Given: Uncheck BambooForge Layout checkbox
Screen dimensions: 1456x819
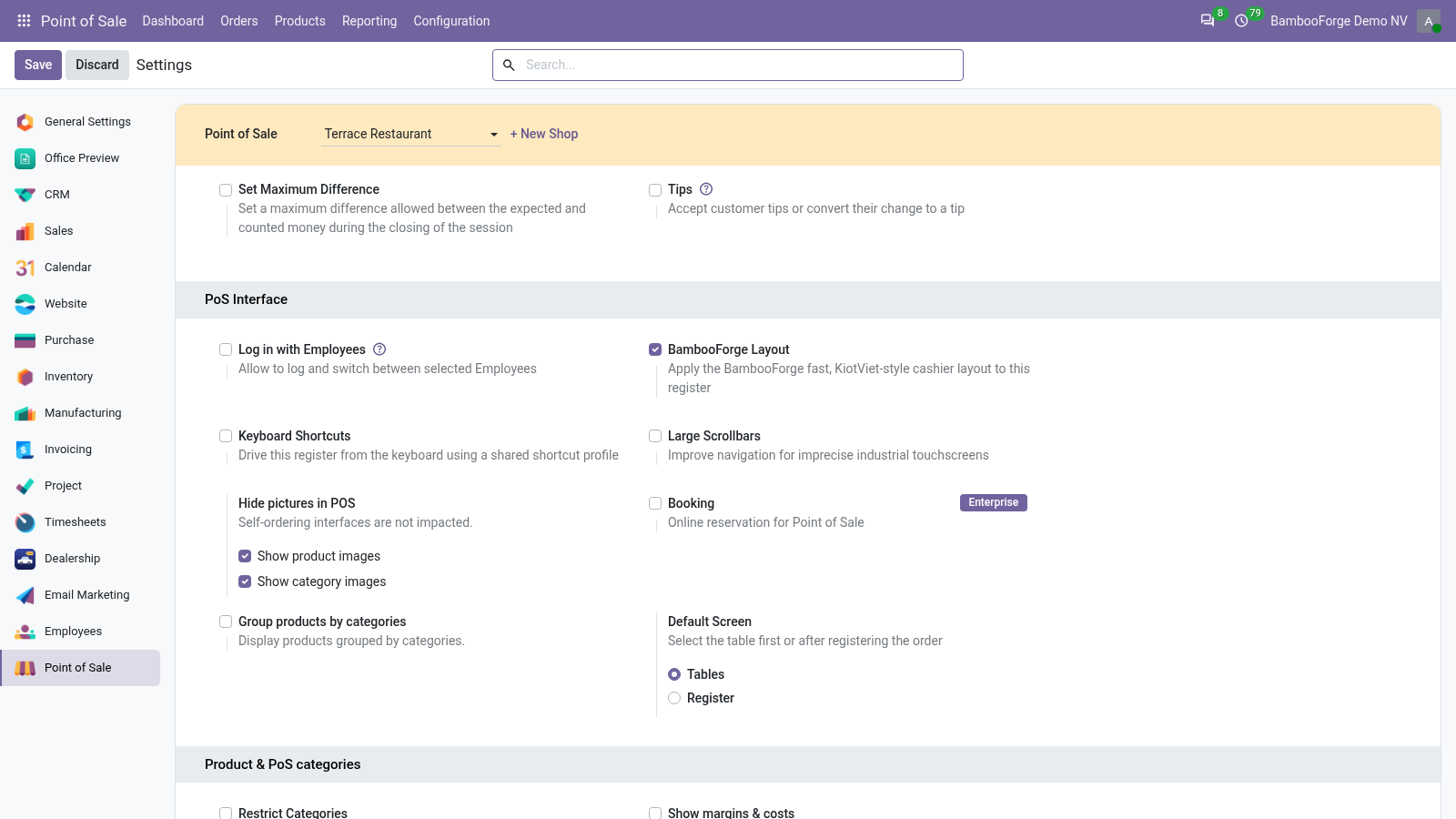Looking at the screenshot, I should 655,349.
